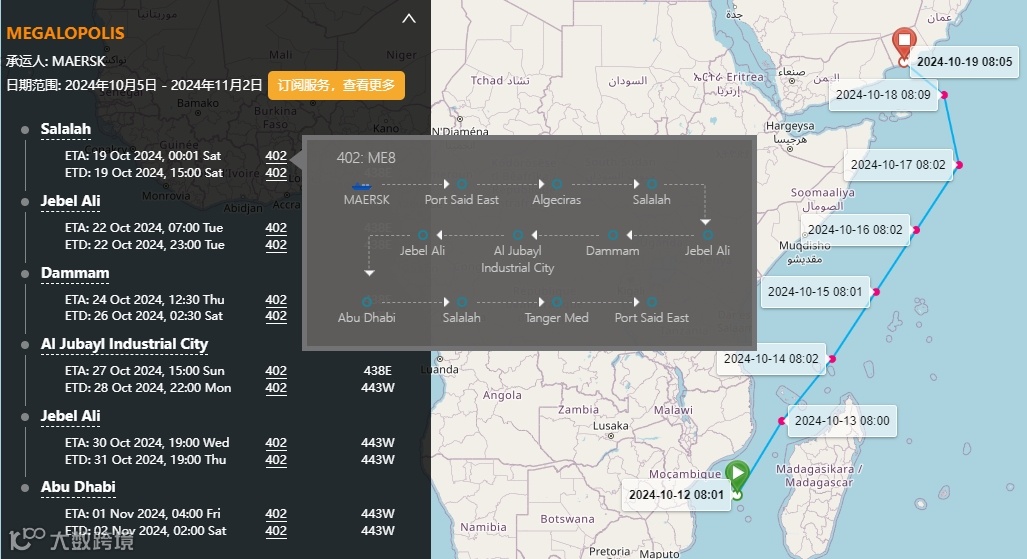Open the Al Jubayl Industrial City link
This screenshot has height=559, width=1027.
click(x=124, y=344)
